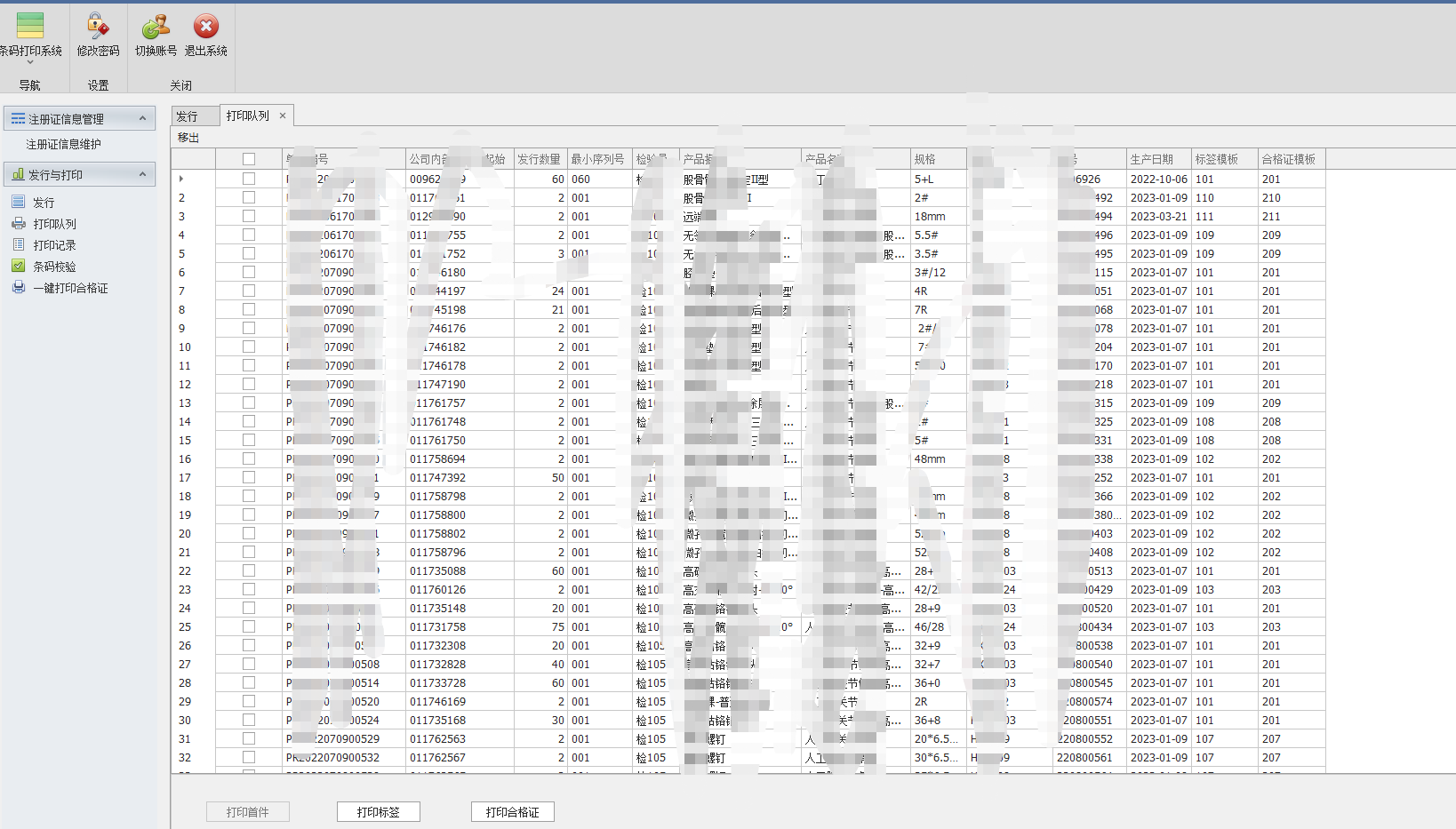Select template value 210 in row 2
Screen dimensions: 1456x829
point(1292,197)
